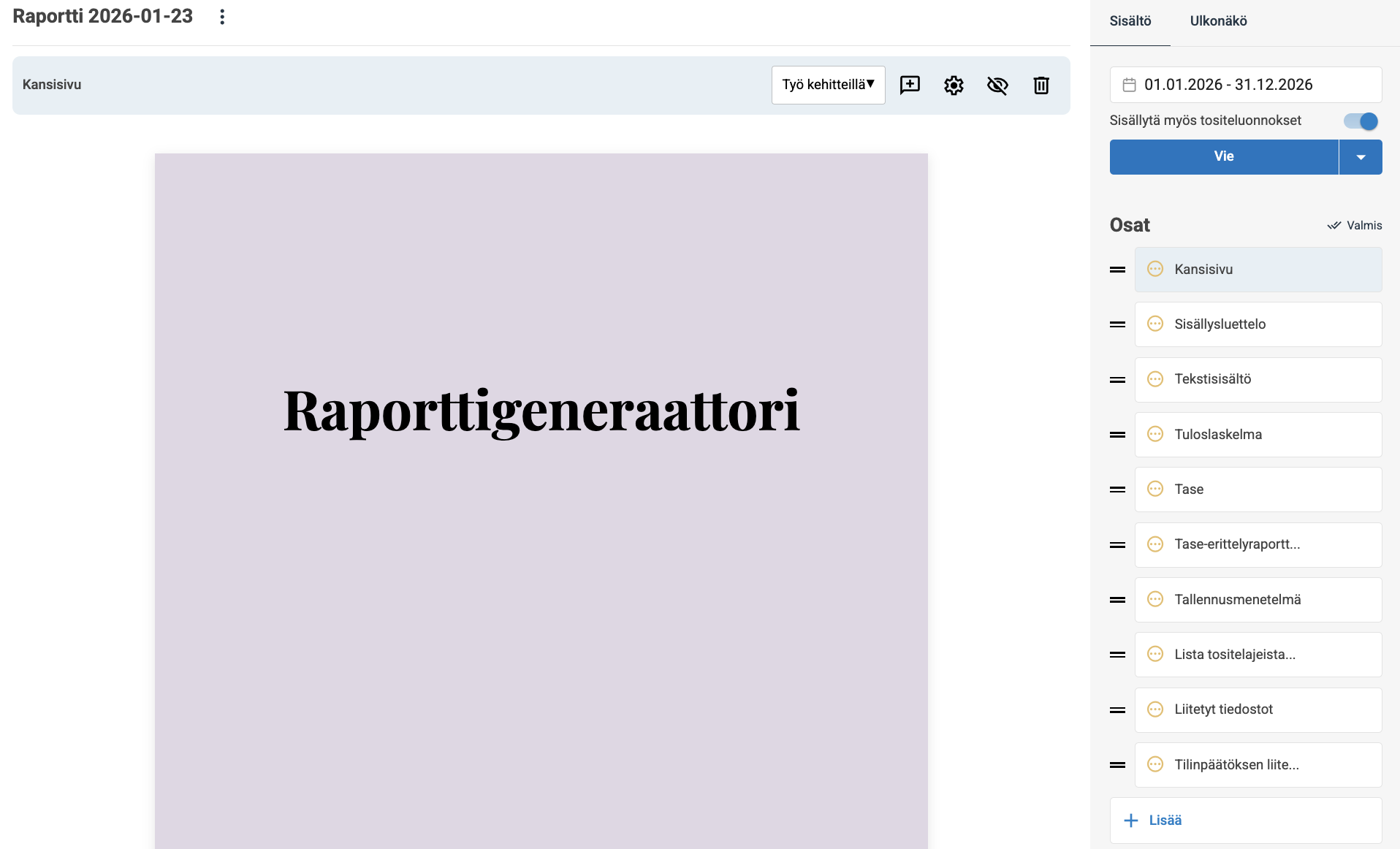Screen dimensions: 1400x849
Task: Delete the Kansisivu section with trash icon
Action: (x=1041, y=85)
